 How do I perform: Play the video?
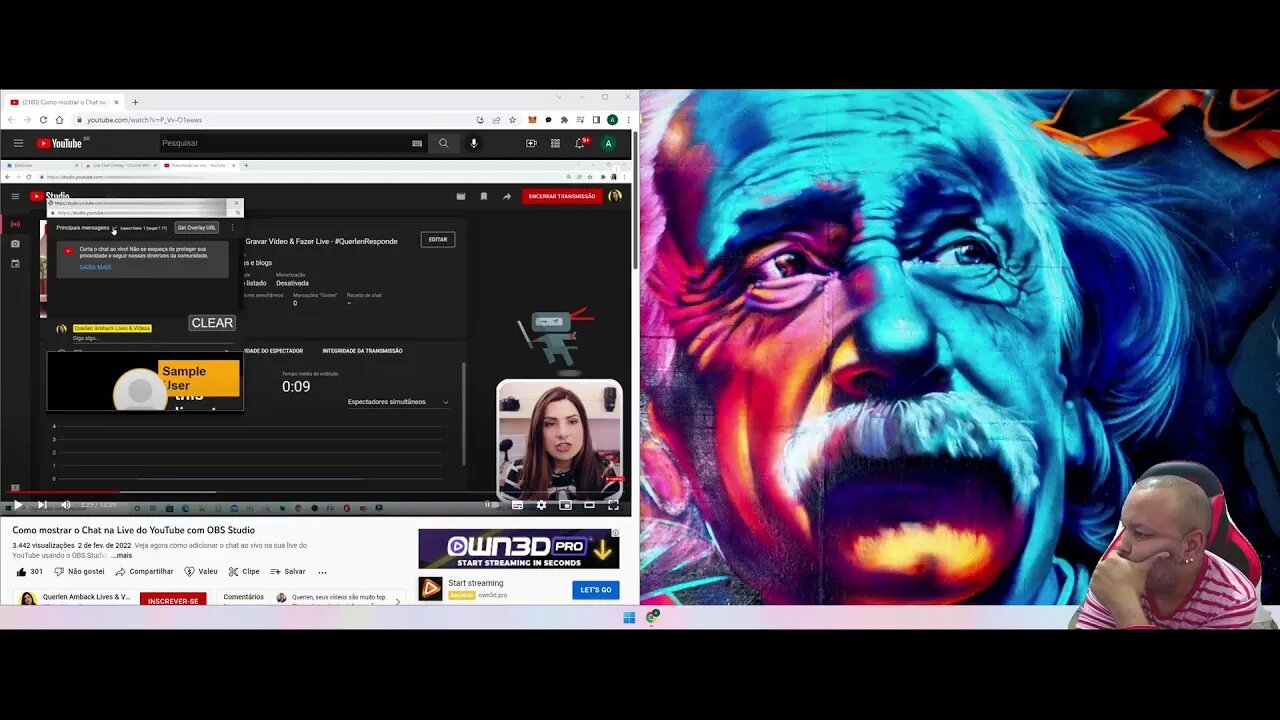coord(17,505)
